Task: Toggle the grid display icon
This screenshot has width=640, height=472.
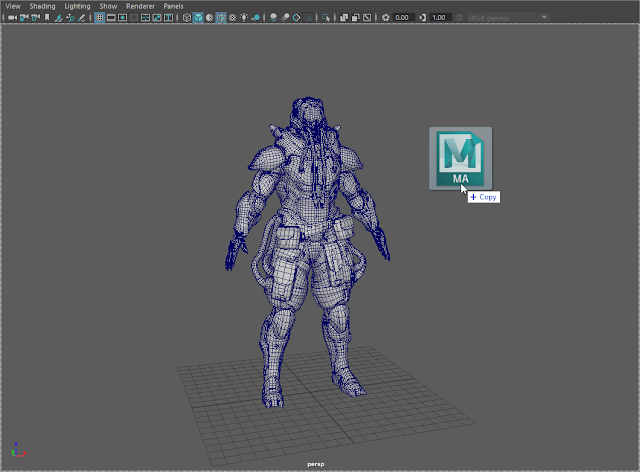Action: click(x=100, y=18)
